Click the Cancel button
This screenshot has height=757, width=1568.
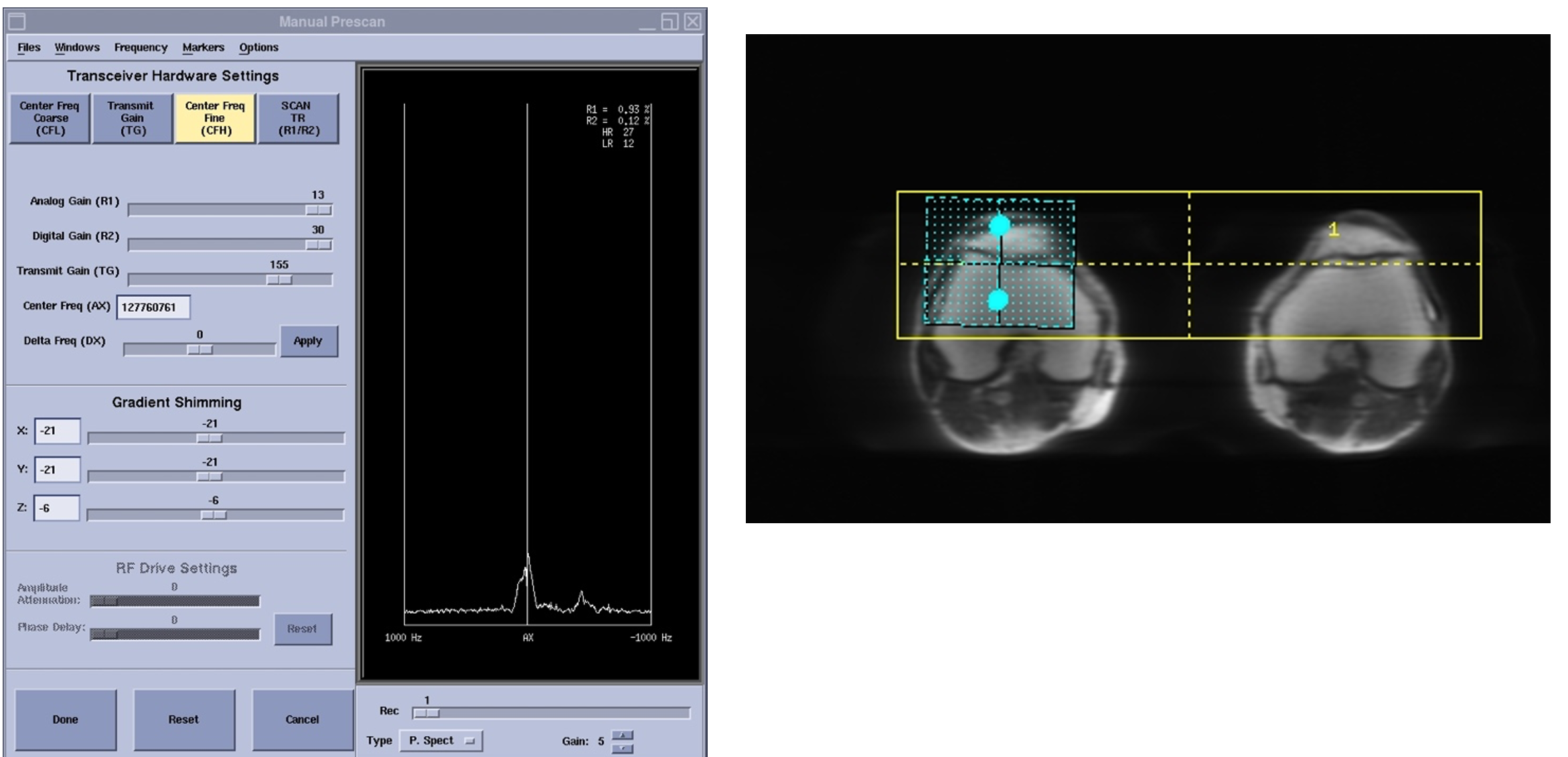(302, 719)
